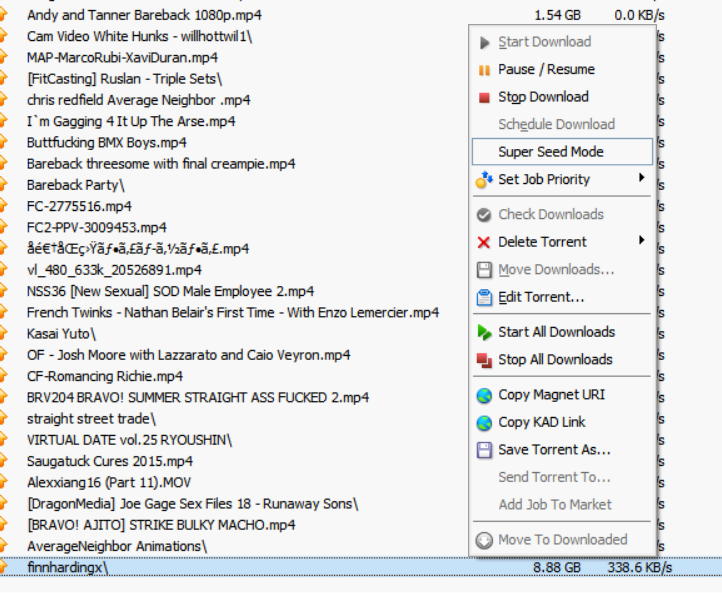Click the Copy Magnet URI globe icon

(484, 395)
